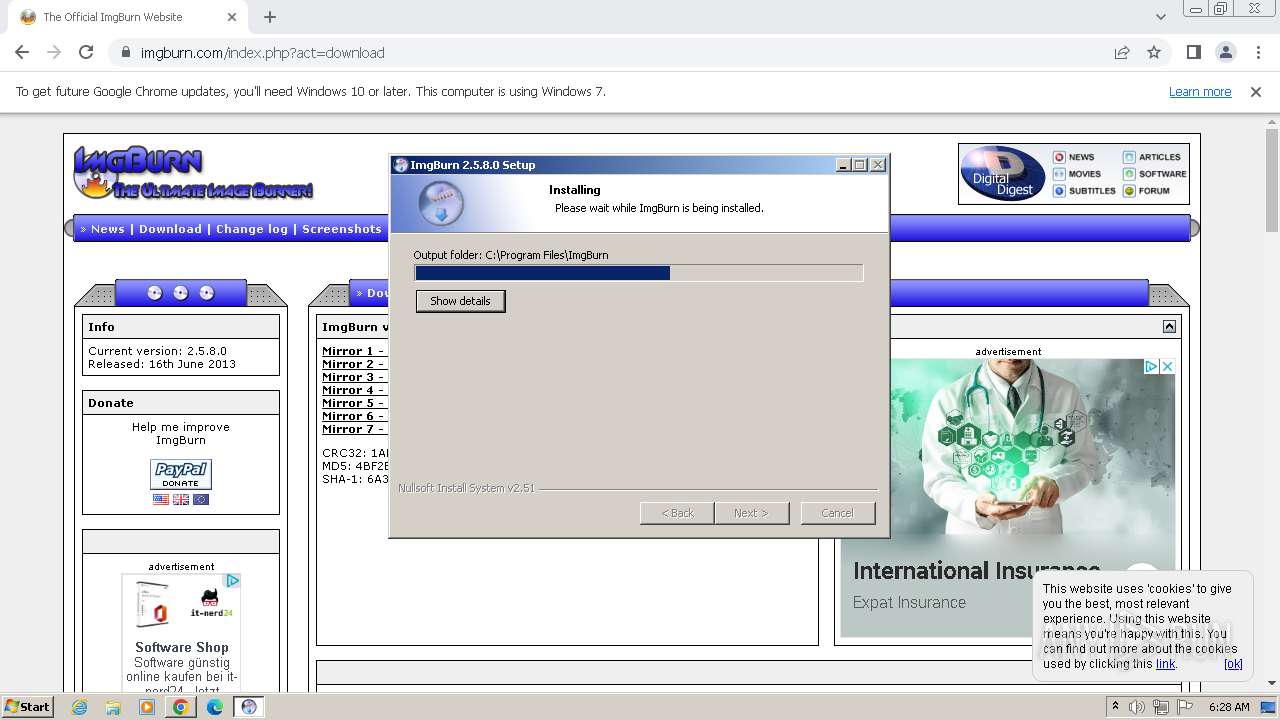The height and width of the screenshot is (720, 1280).
Task: Open the Screenshots page in site navigation
Action: click(342, 229)
